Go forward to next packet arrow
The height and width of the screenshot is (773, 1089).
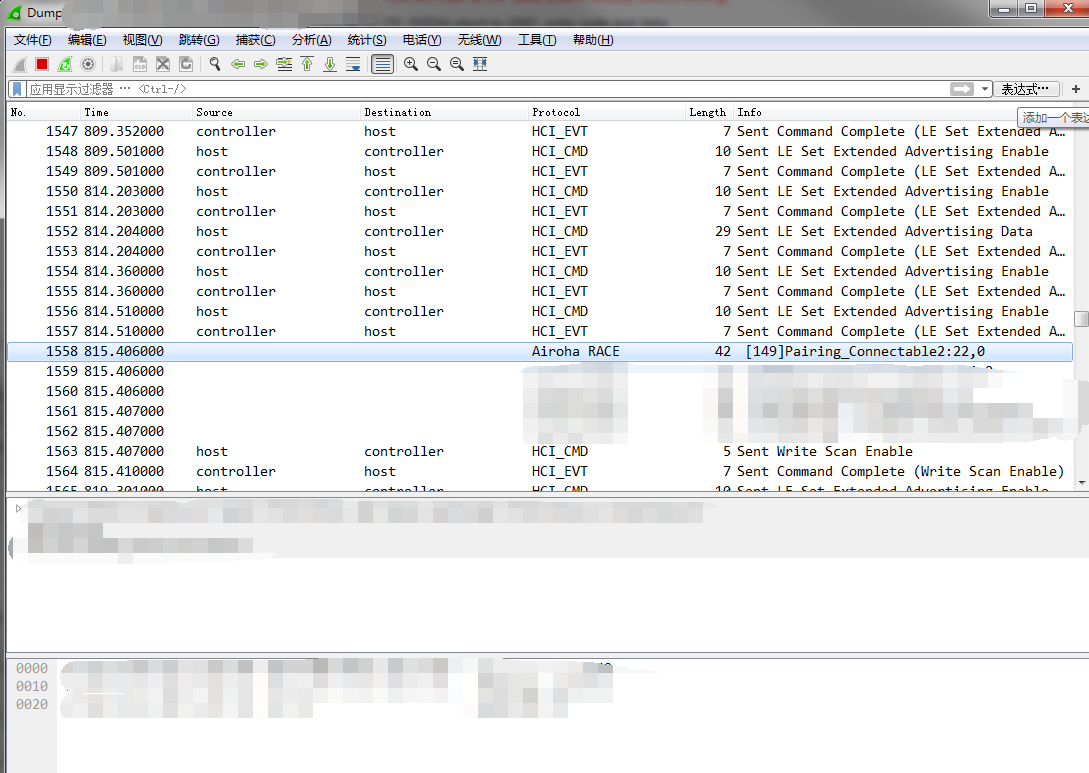[x=261, y=65]
